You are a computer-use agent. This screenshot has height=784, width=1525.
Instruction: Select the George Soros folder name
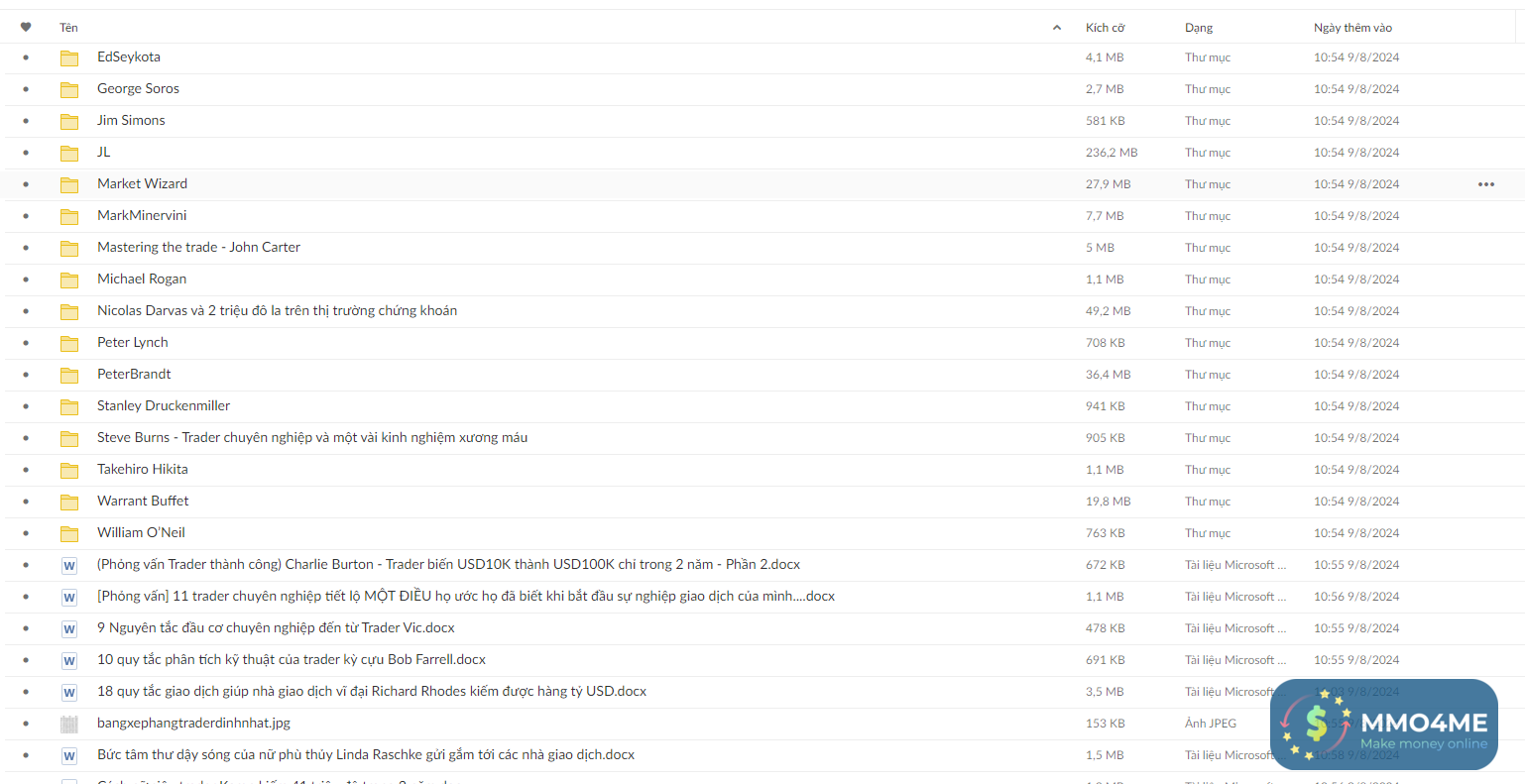[x=138, y=89]
